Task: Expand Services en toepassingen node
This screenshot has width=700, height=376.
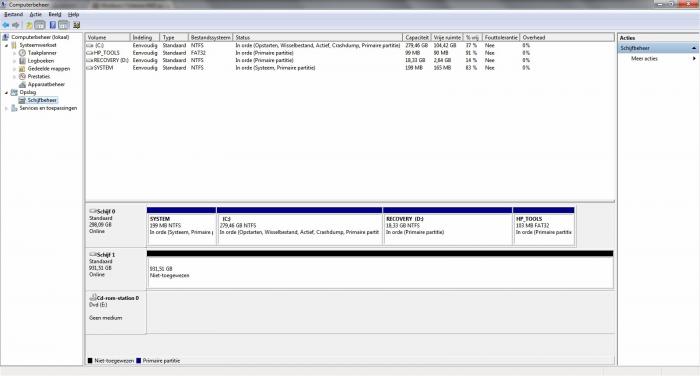Action: tap(6, 108)
